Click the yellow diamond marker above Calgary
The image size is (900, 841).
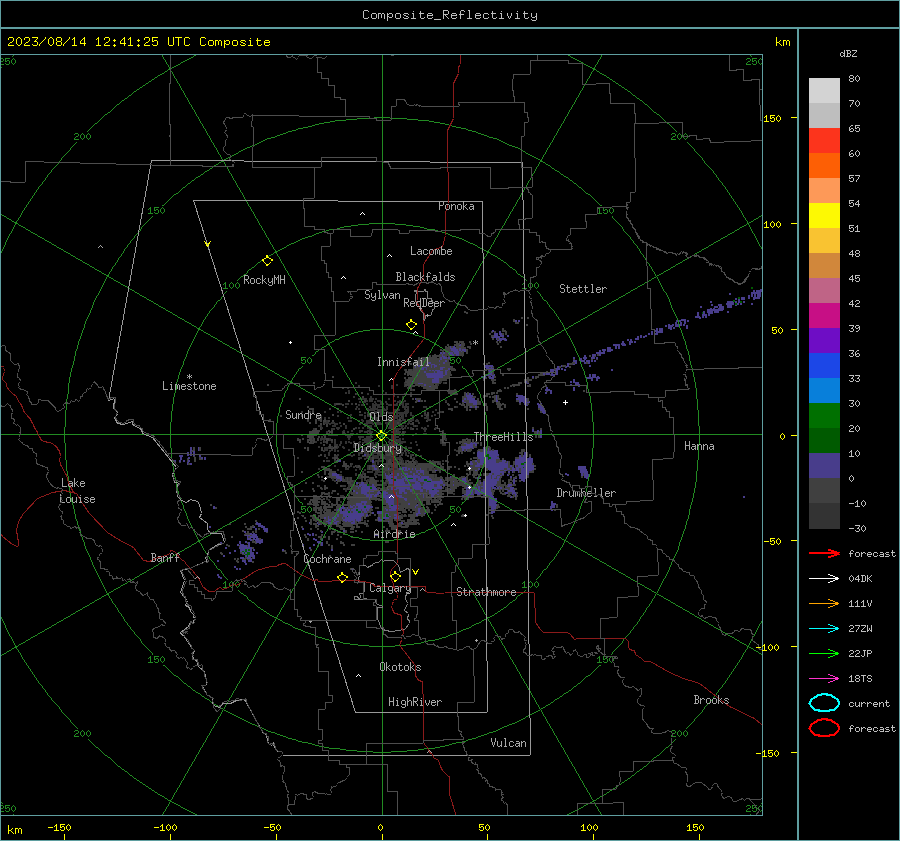point(395,576)
